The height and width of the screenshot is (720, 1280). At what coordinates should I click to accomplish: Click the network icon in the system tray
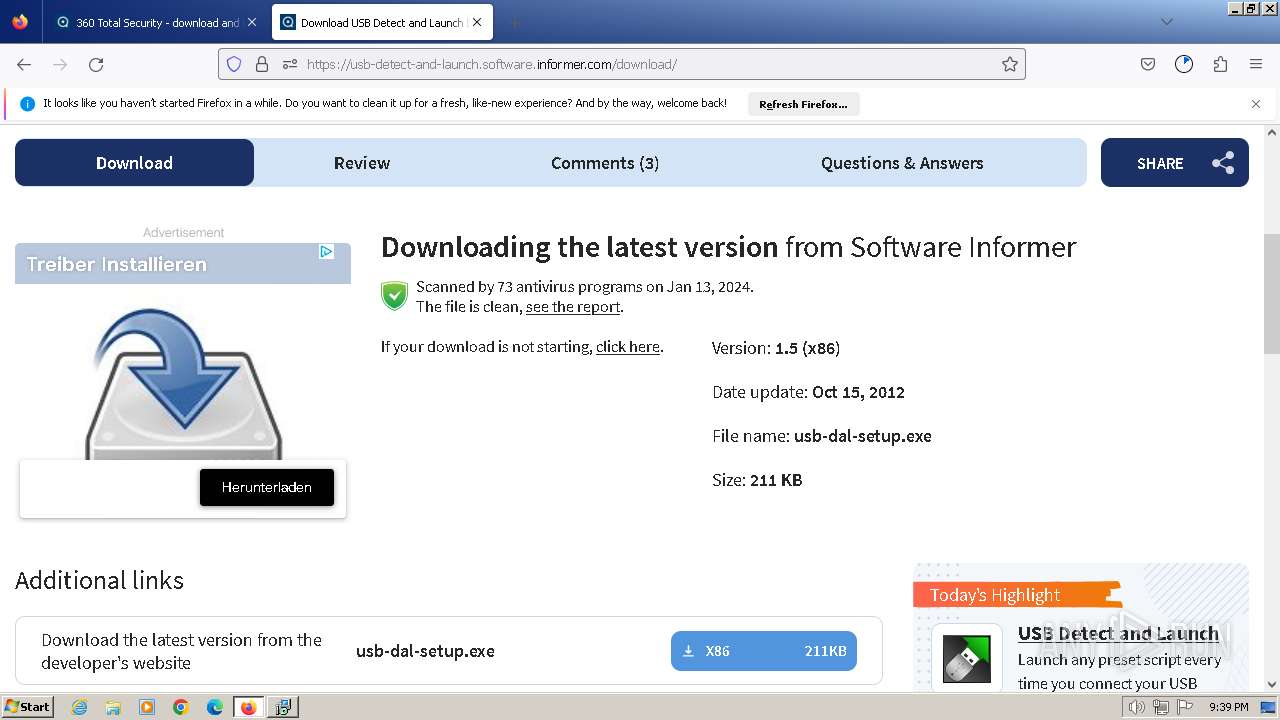pos(1161,707)
